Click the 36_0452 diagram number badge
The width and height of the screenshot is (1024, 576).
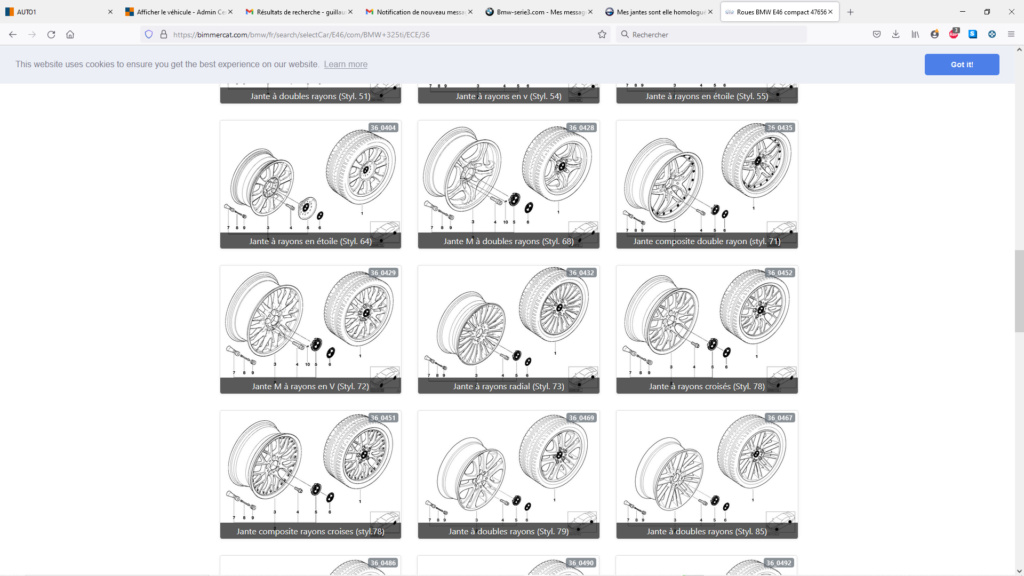click(x=780, y=272)
